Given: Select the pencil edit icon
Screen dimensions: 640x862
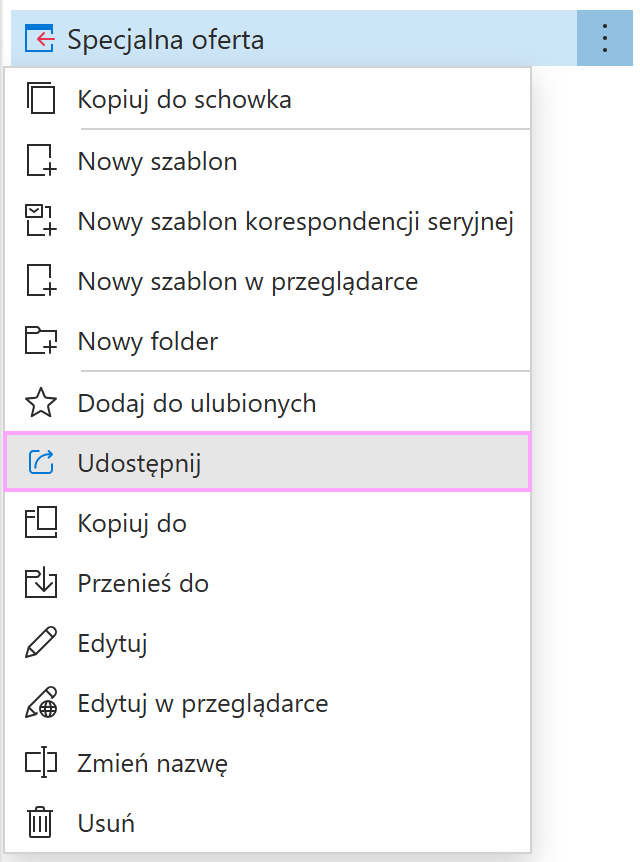Looking at the screenshot, I should pyautogui.click(x=40, y=642).
